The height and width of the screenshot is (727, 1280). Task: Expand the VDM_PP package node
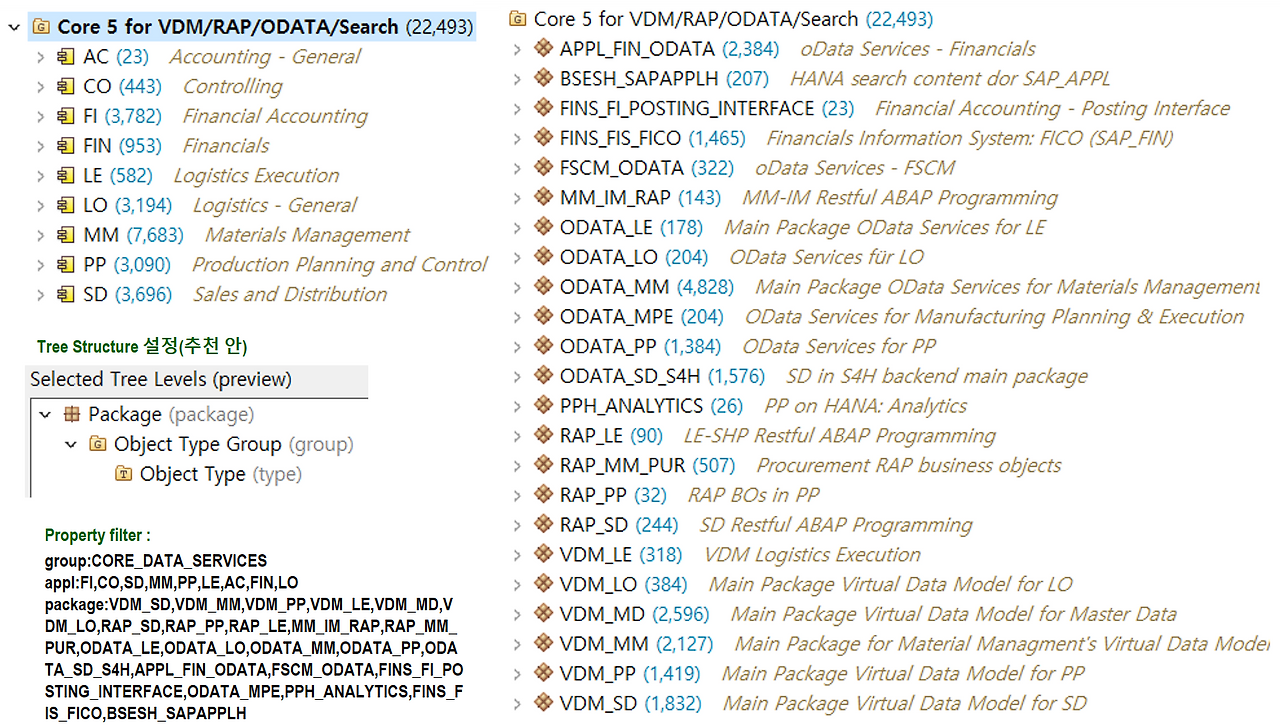[517, 673]
